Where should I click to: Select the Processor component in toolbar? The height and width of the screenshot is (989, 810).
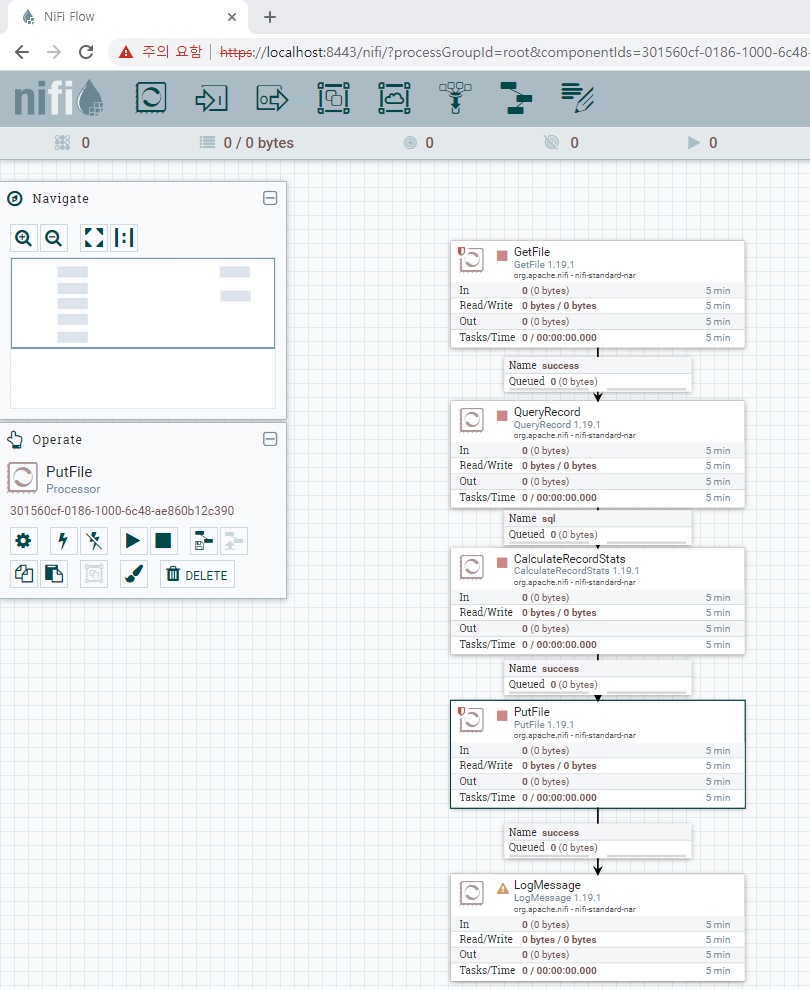coord(151,98)
